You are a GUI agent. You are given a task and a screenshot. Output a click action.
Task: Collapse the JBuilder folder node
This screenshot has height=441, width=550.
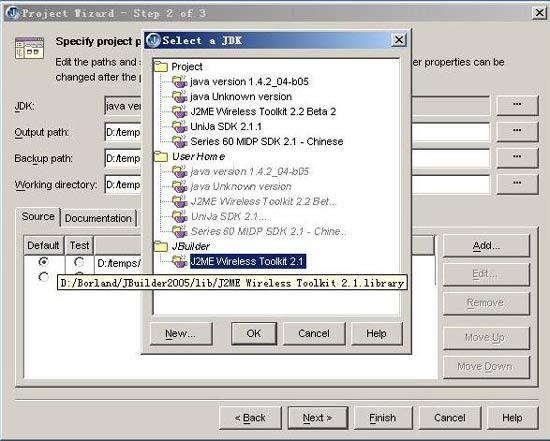[161, 246]
